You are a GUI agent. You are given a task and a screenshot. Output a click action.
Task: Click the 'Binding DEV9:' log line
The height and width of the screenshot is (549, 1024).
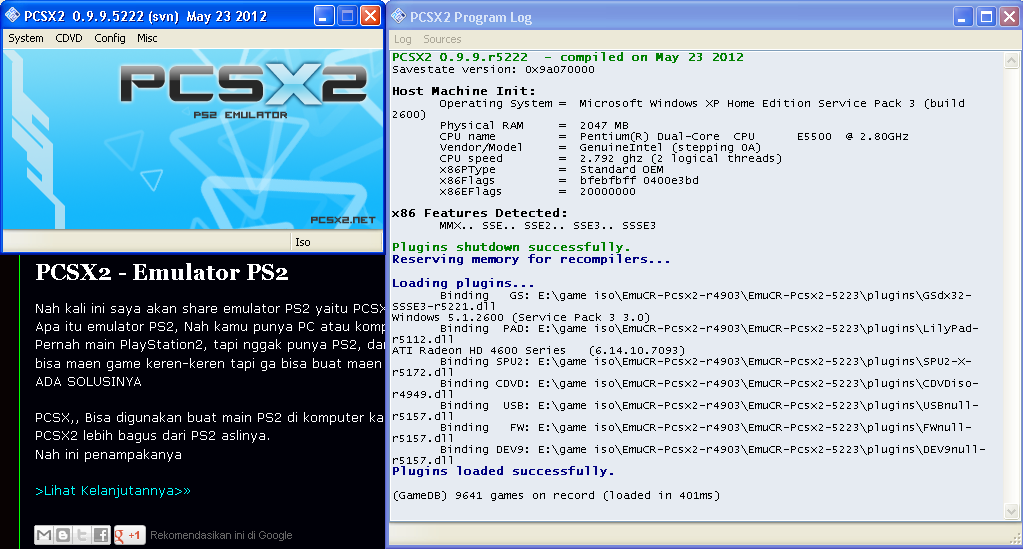coord(689,455)
